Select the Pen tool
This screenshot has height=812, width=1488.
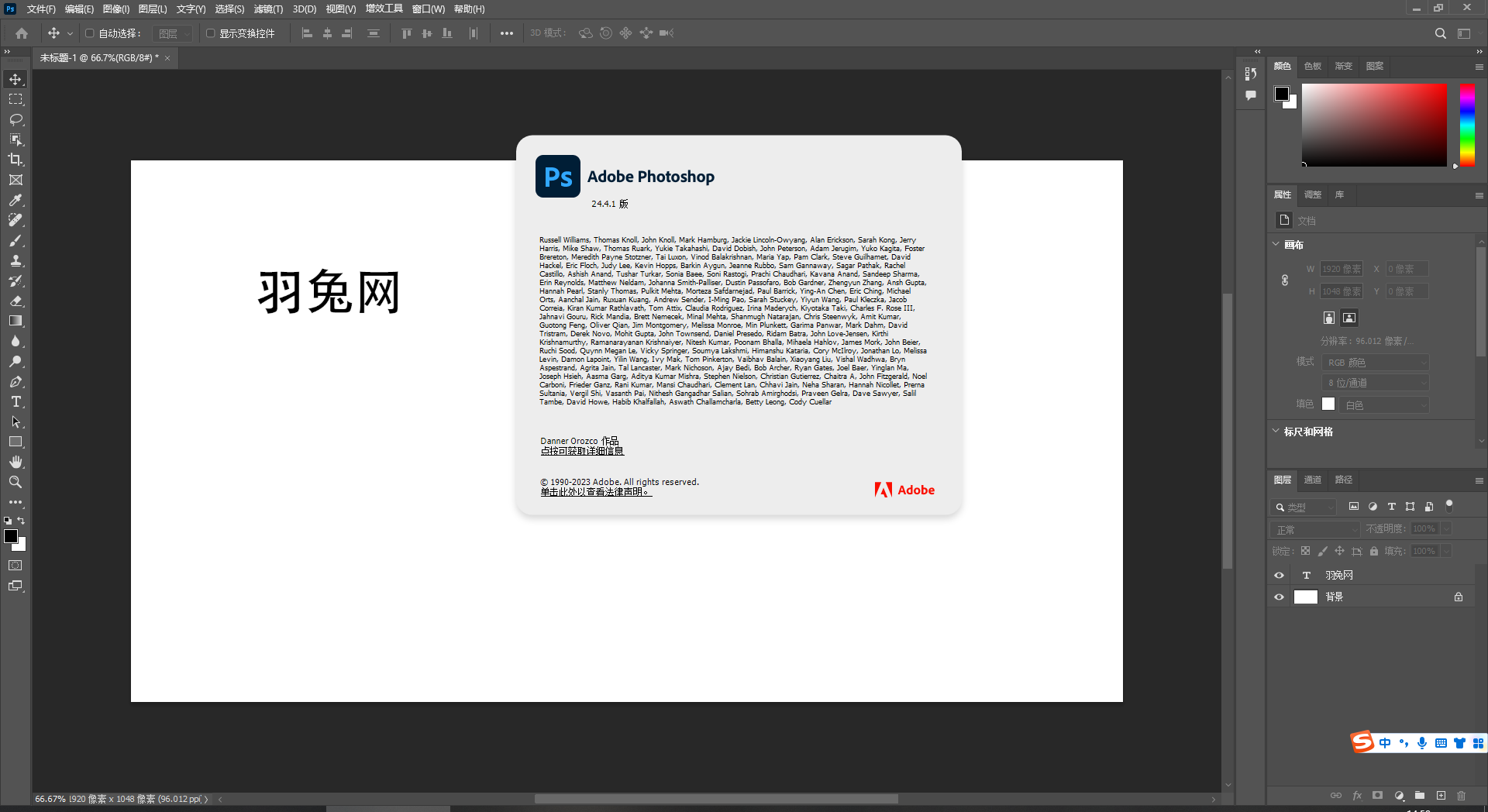tap(15, 381)
